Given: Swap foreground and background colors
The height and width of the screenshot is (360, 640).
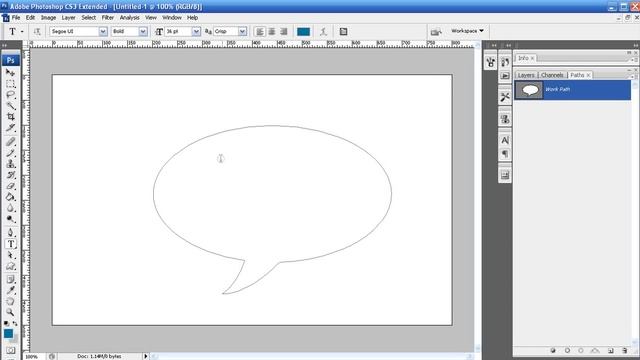Looking at the screenshot, I should (x=15, y=323).
